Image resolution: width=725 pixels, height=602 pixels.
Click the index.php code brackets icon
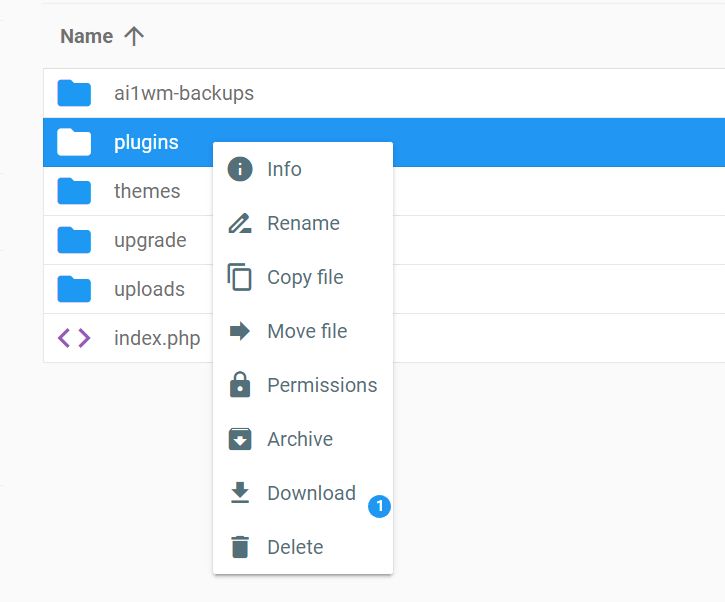74,338
